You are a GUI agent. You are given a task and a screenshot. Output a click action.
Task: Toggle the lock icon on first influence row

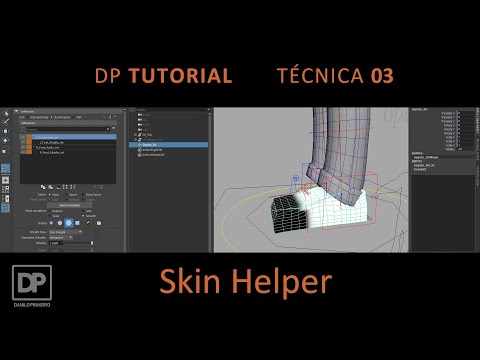23,137
